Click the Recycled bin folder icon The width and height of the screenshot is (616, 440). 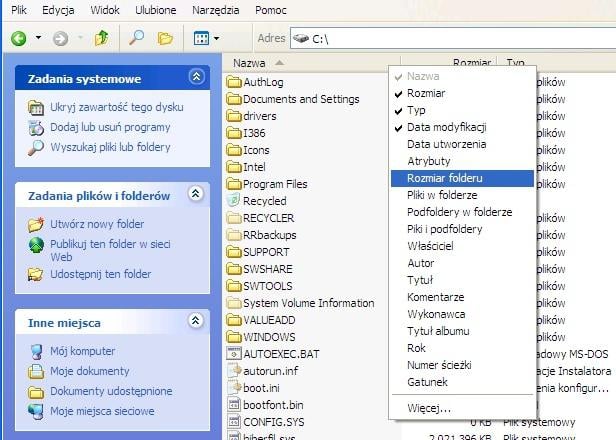point(234,201)
